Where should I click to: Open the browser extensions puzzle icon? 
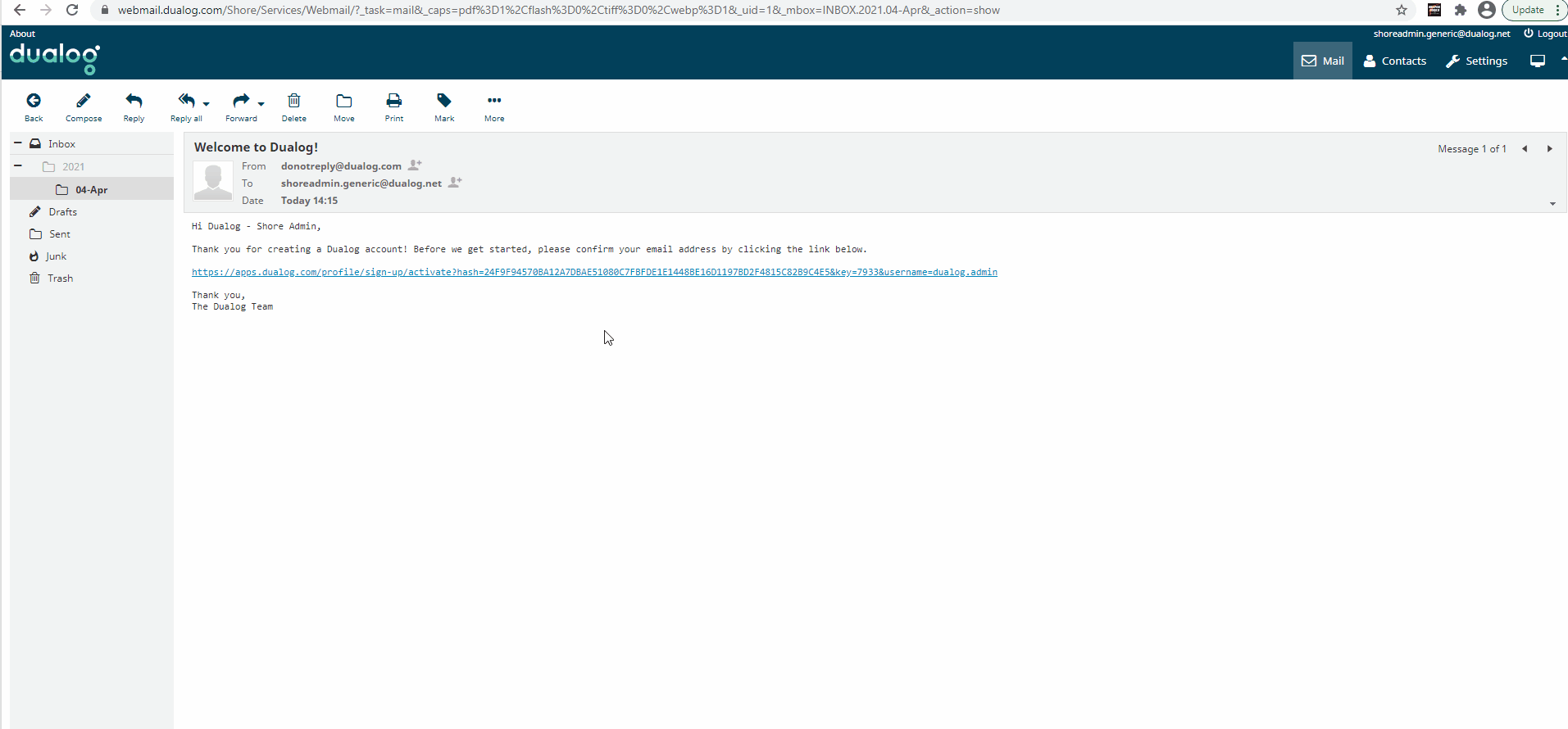tap(1461, 10)
